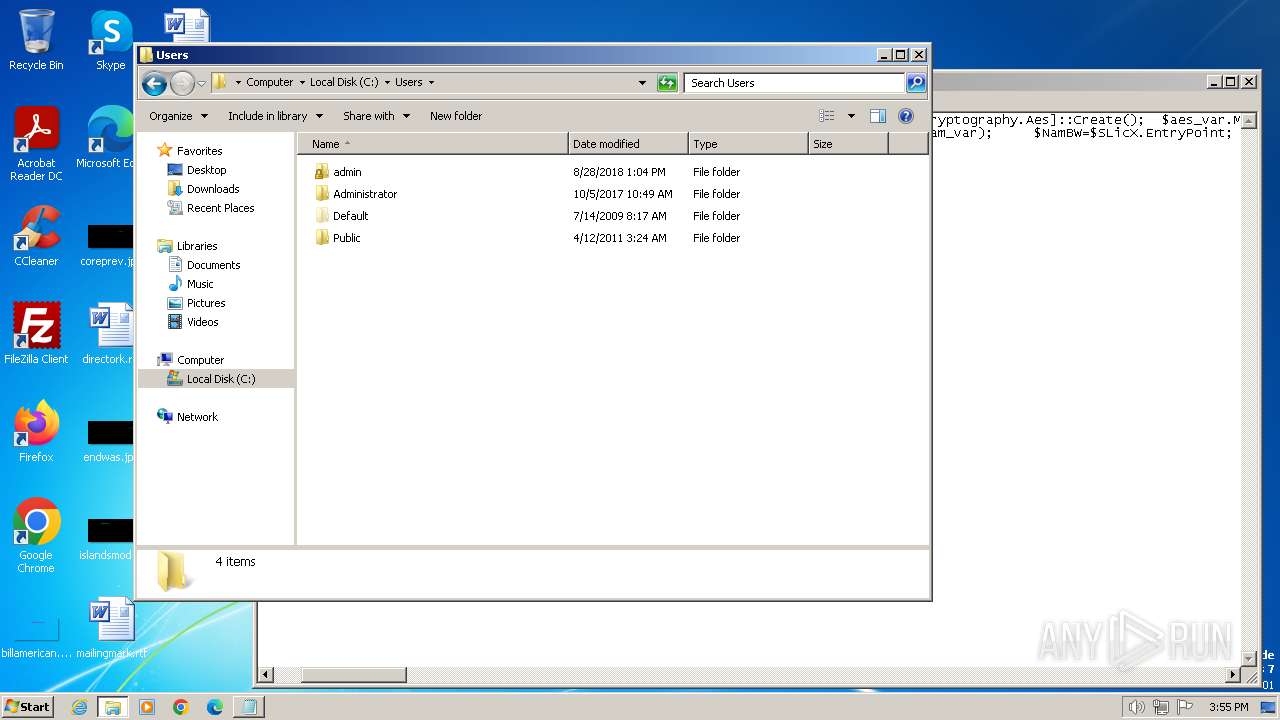Open Acrobat Reader DC shortcut
Viewport: 1280px width, 720px height.
[36, 144]
